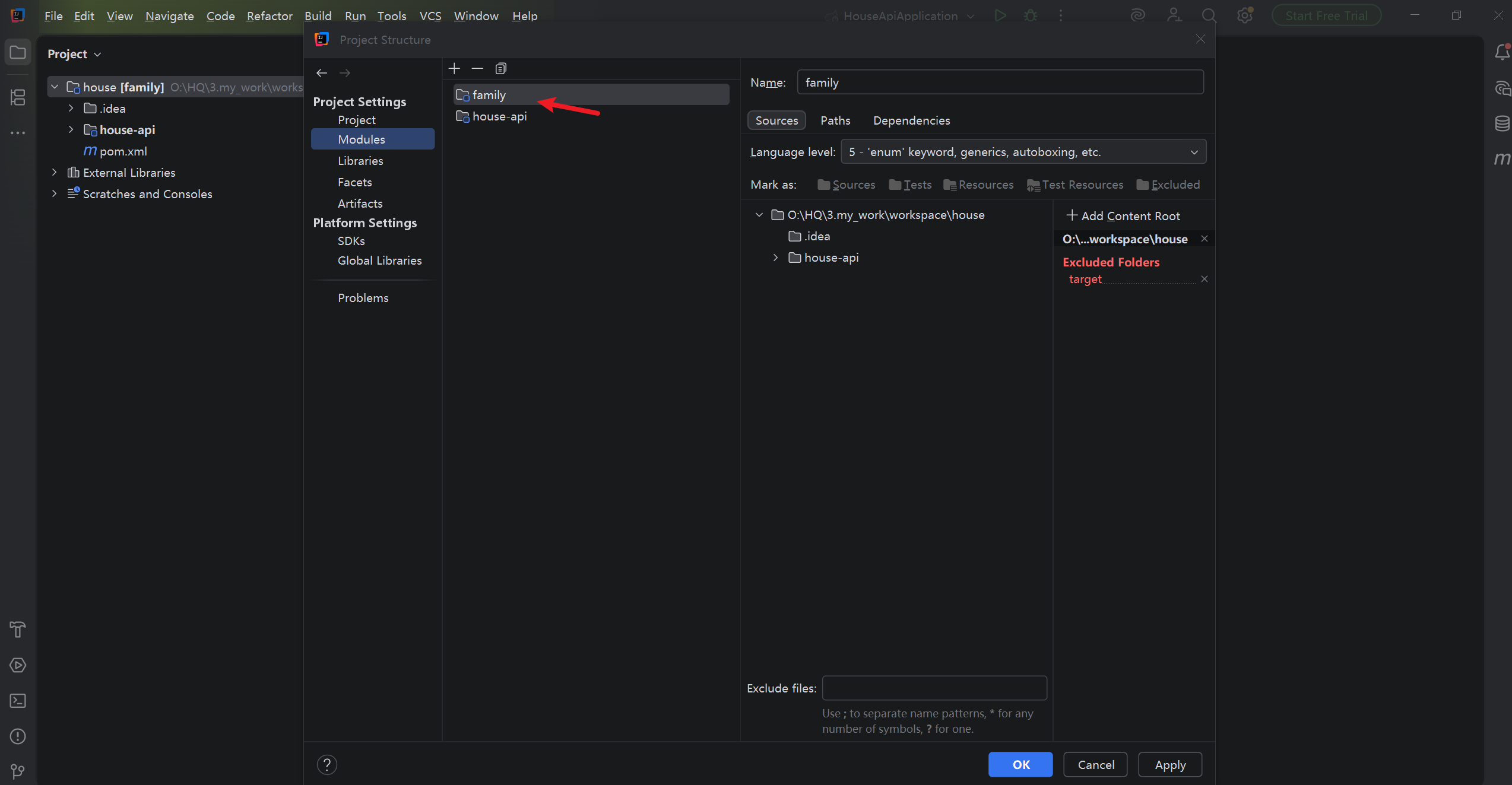
Task: Open the help question mark icon
Action: (x=327, y=764)
